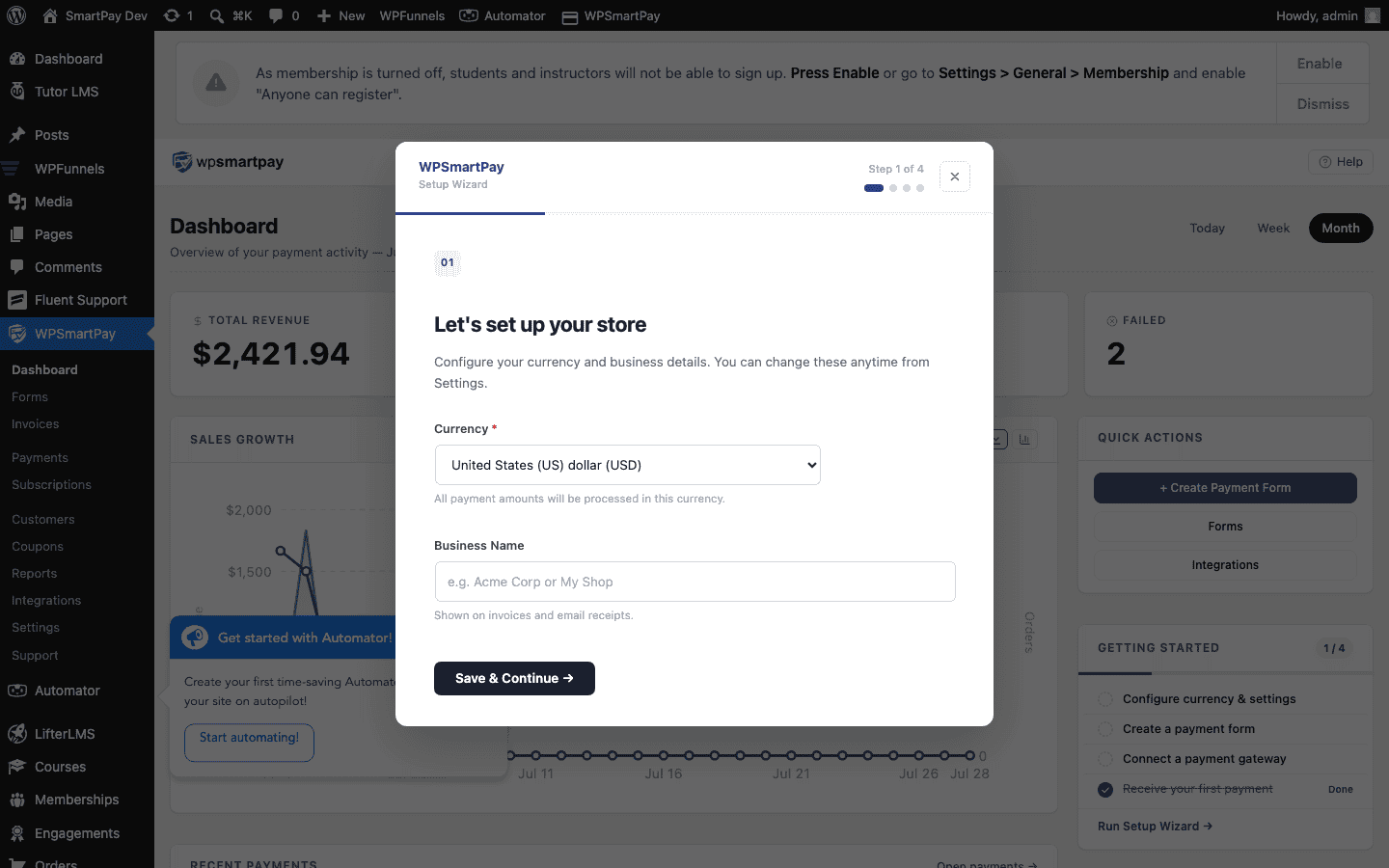Image resolution: width=1389 pixels, height=868 pixels.
Task: Click the updates refresh icon in admin bar
Action: [x=171, y=15]
